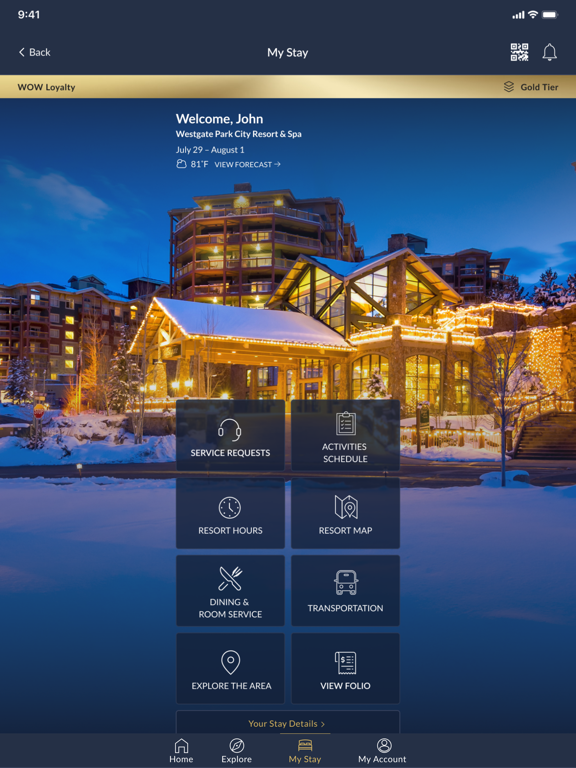576x768 pixels.
Task: Open the Resort Hours tile label
Action: point(230,530)
